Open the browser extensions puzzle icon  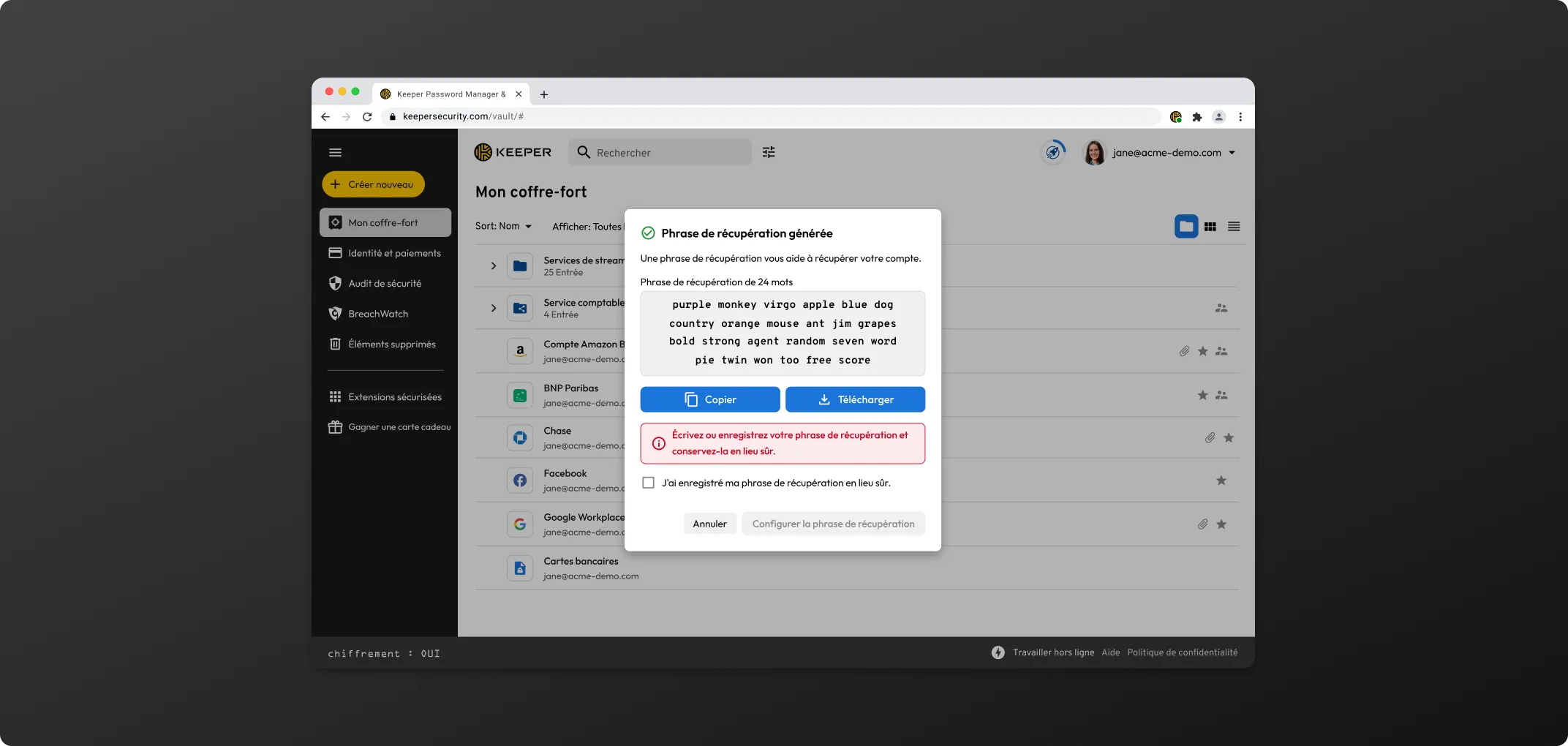[x=1197, y=116]
